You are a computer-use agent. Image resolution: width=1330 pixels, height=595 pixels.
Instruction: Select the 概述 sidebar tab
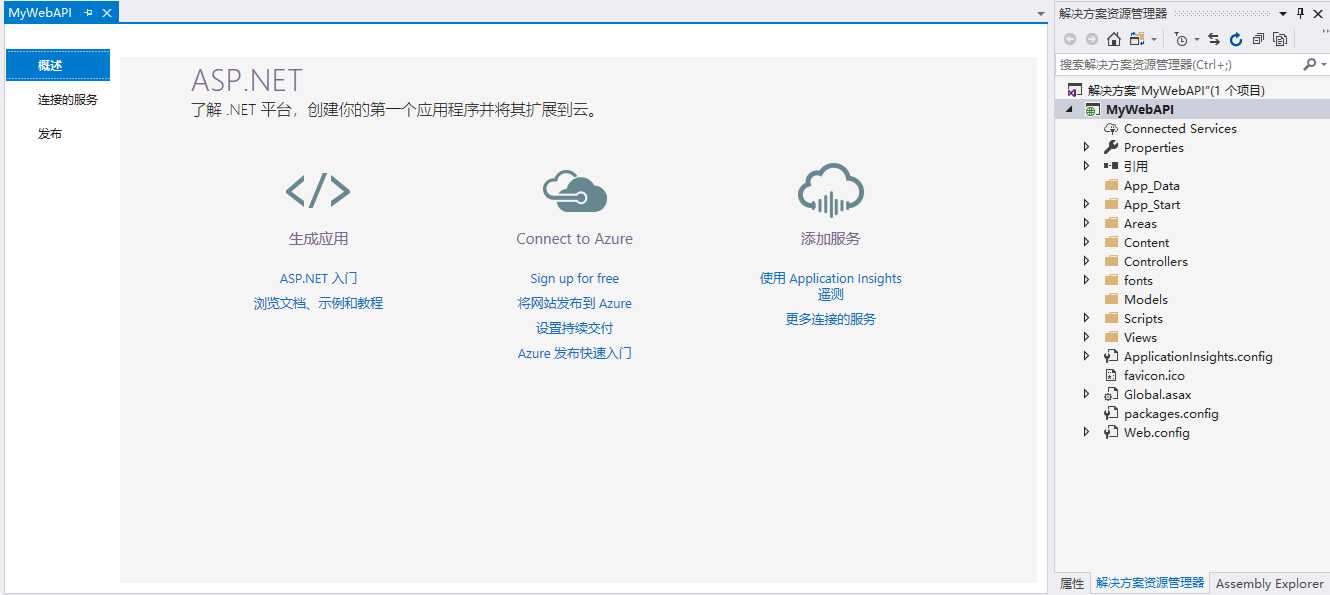(x=58, y=65)
